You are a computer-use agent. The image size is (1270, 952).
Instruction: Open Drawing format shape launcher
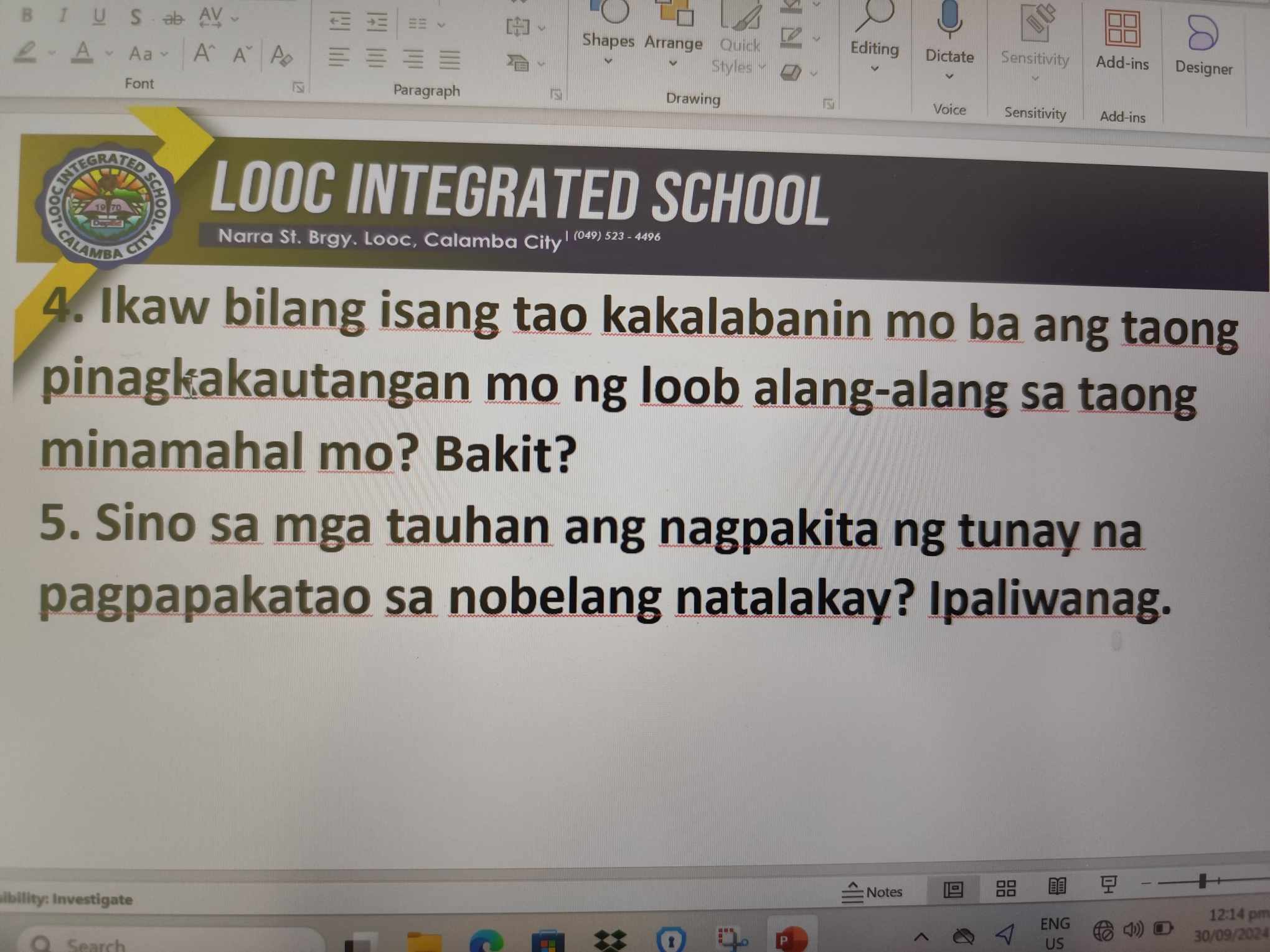tap(829, 103)
